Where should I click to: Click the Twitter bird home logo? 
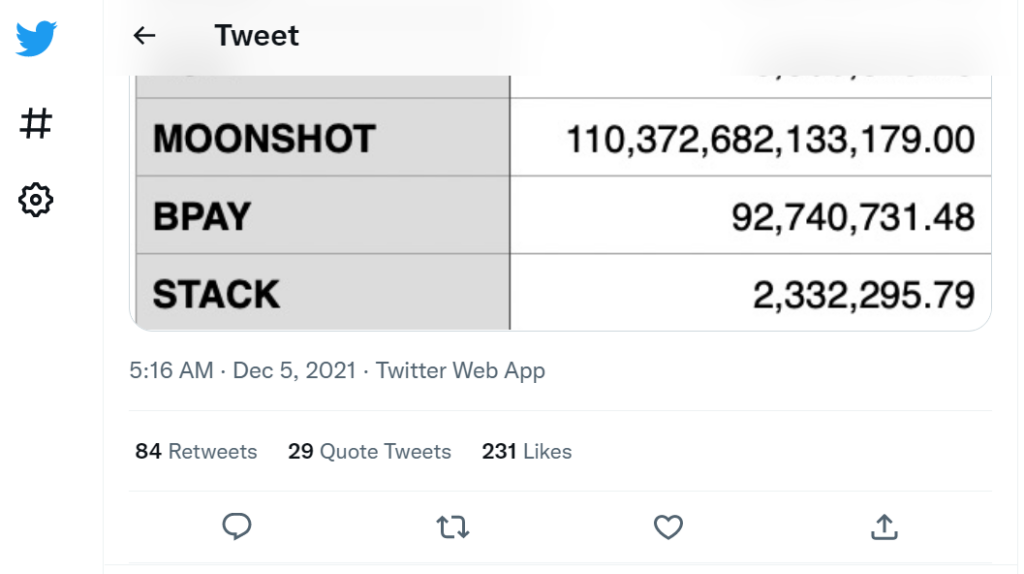coord(36,39)
